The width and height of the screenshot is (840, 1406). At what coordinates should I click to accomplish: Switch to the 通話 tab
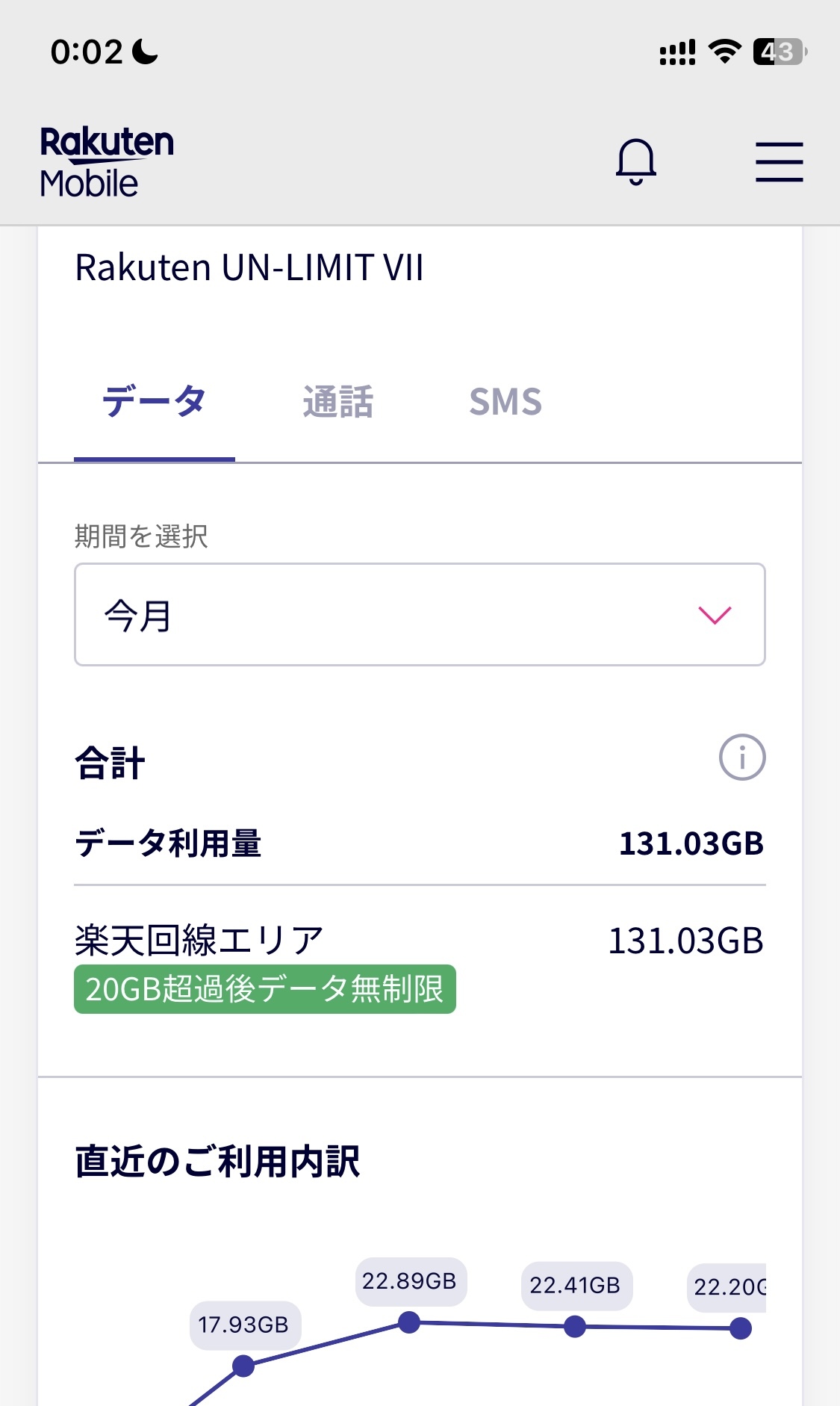point(337,402)
